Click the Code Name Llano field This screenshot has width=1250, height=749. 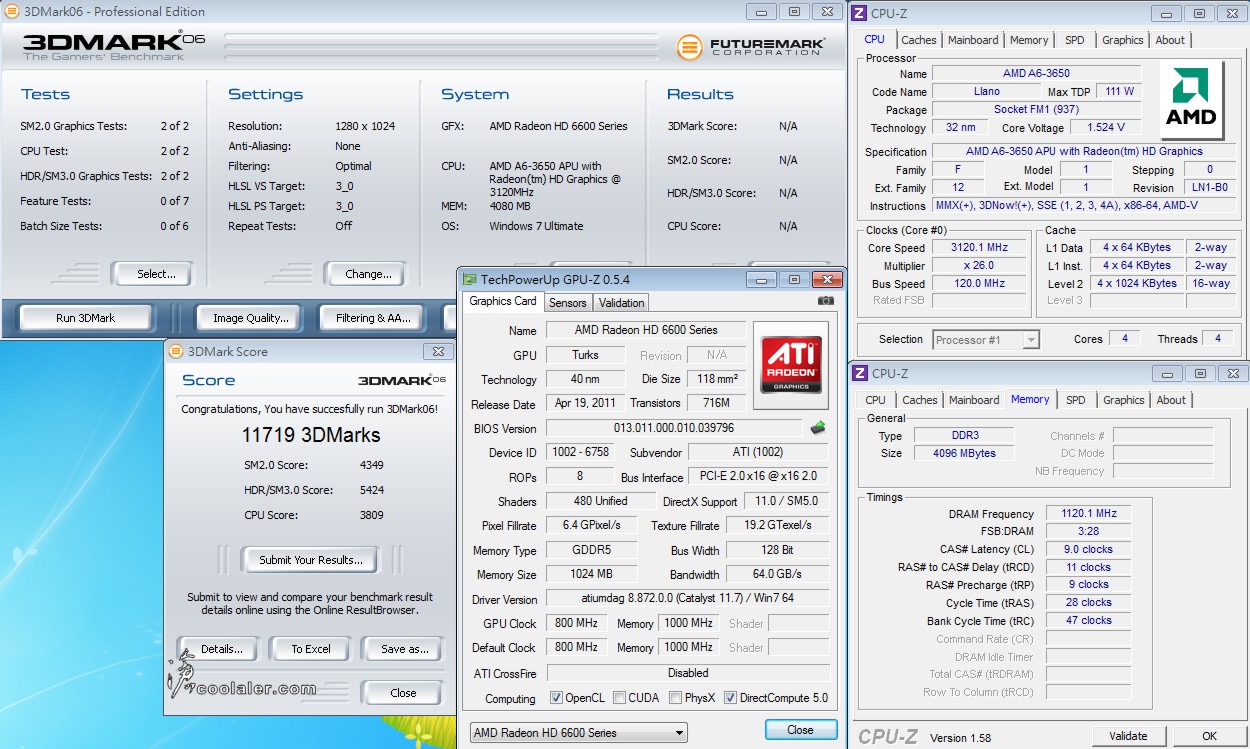[986, 91]
